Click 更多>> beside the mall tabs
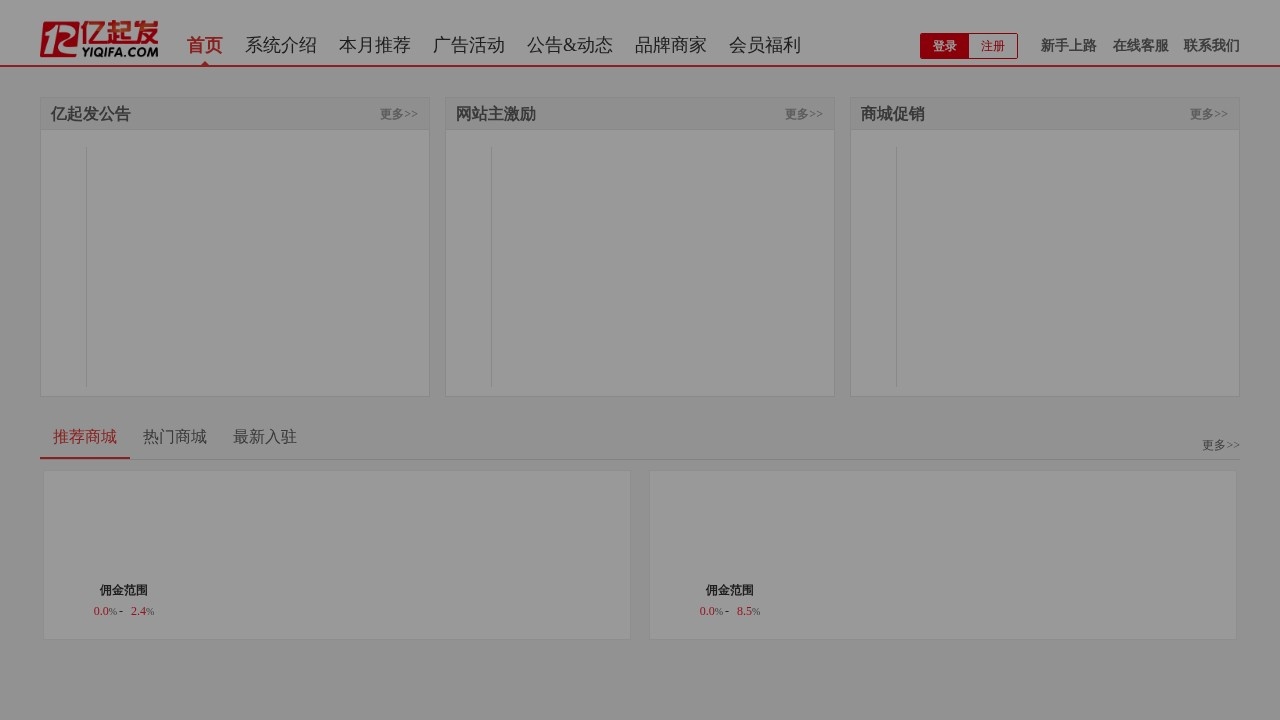The width and height of the screenshot is (1280, 720). coord(1220,445)
